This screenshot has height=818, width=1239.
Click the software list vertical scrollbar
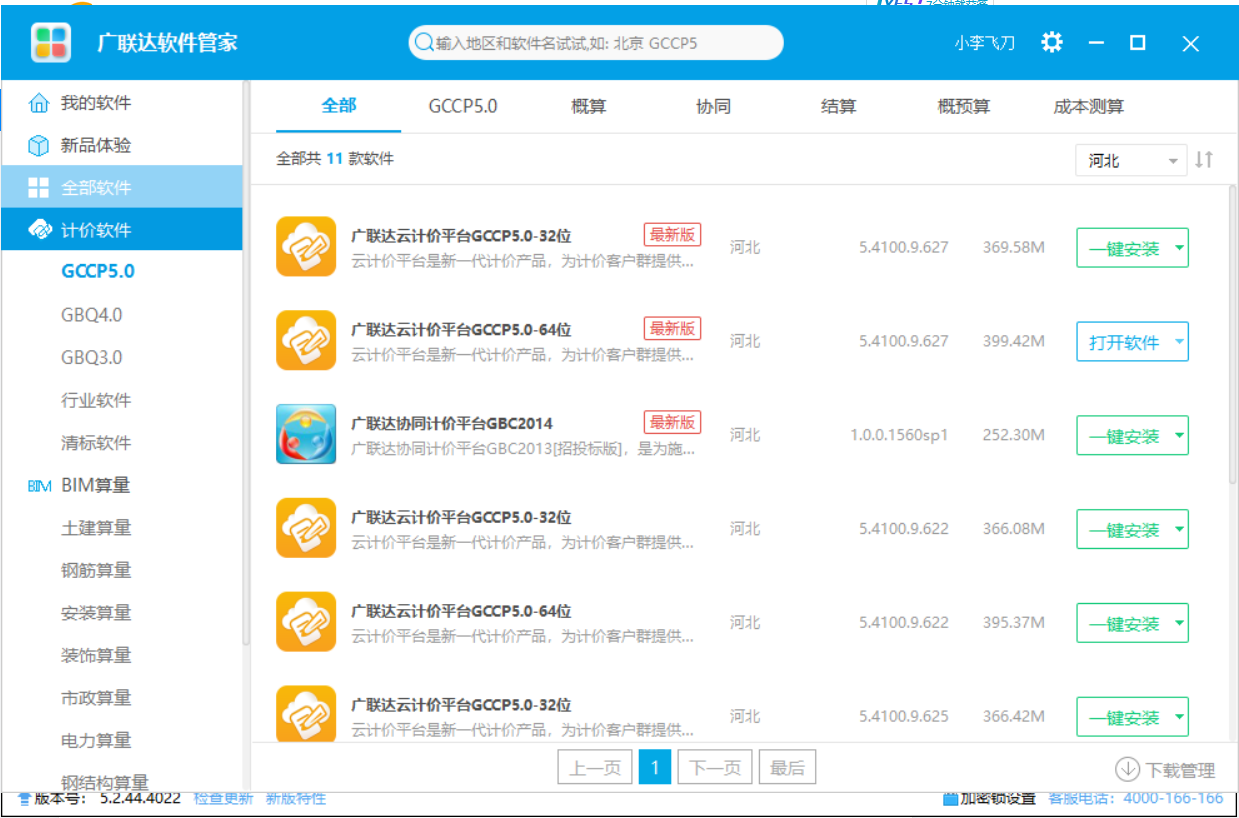coord(1233,335)
